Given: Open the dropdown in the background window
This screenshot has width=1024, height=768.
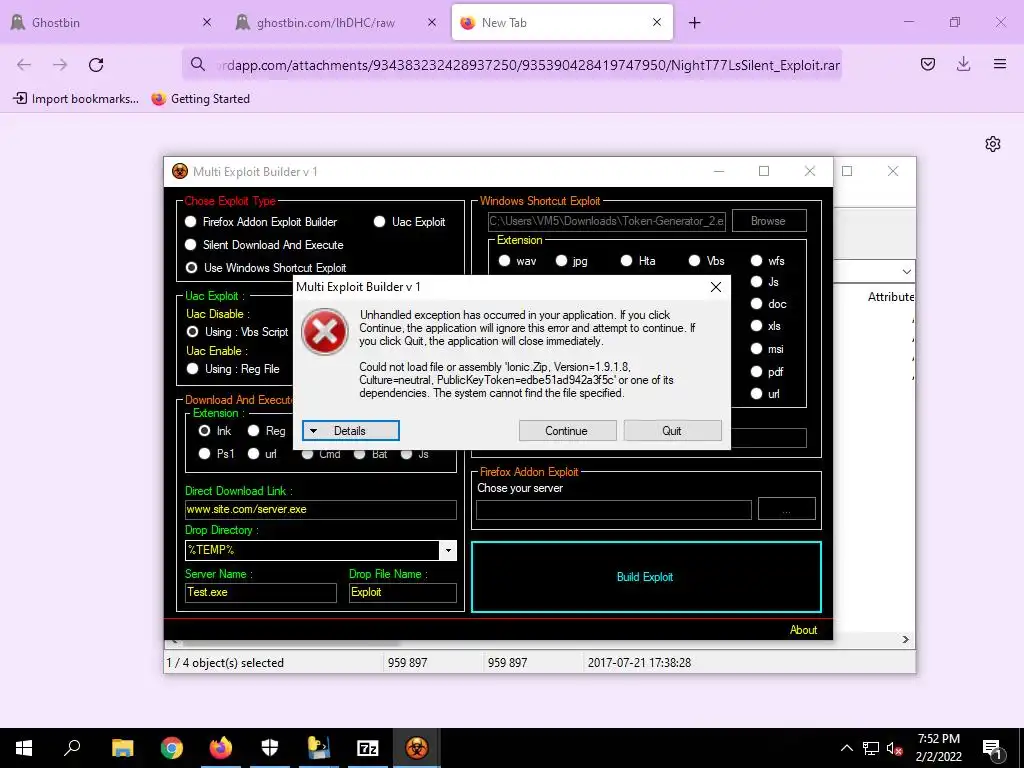Looking at the screenshot, I should click(x=906, y=272).
